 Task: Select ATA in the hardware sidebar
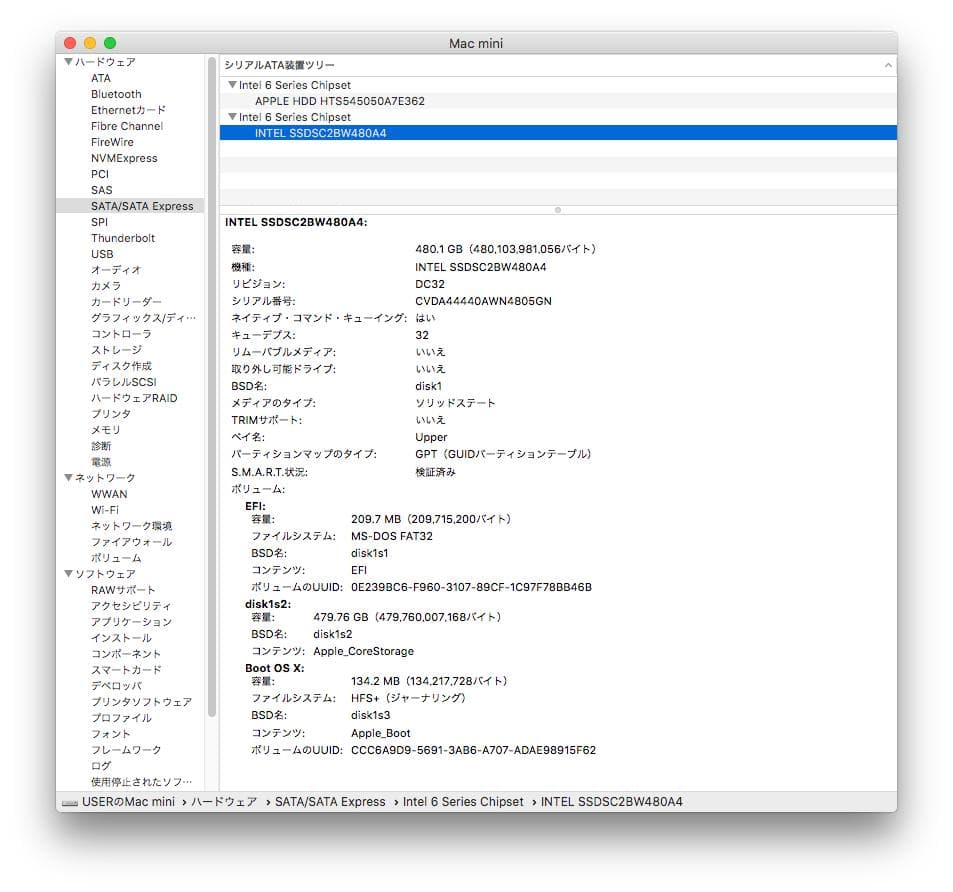[101, 78]
